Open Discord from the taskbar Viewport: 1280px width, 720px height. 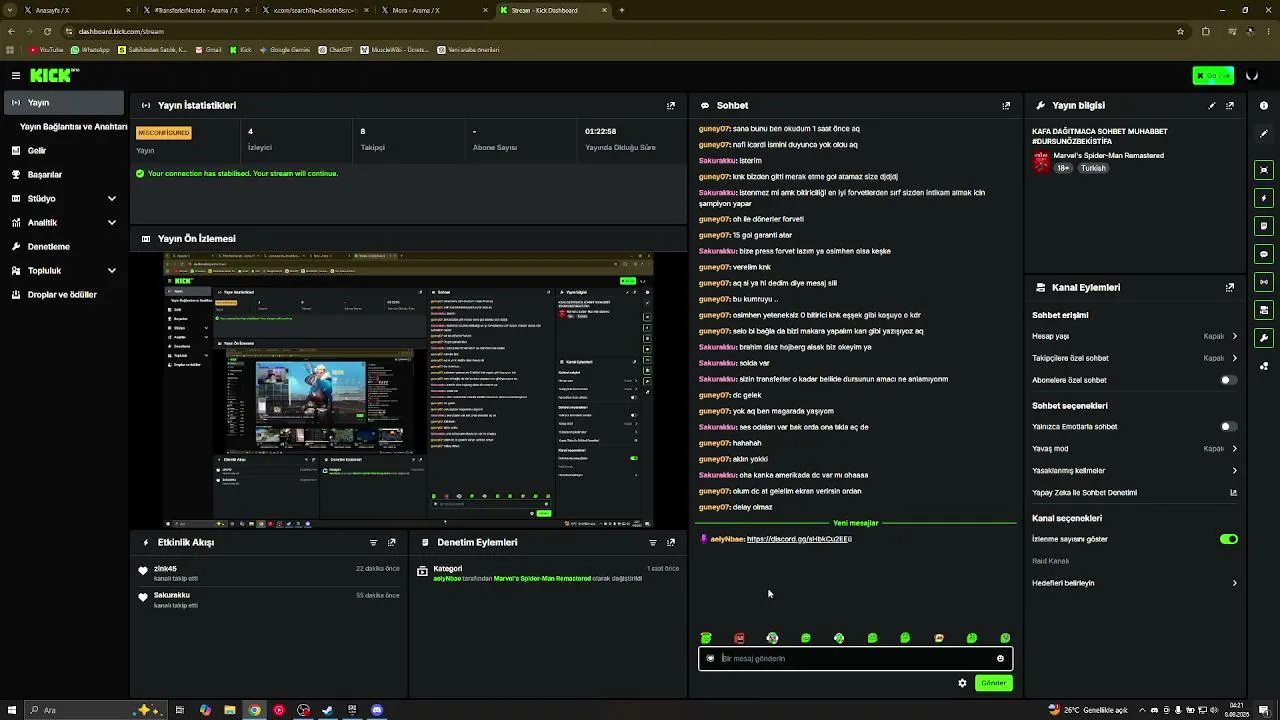(377, 710)
